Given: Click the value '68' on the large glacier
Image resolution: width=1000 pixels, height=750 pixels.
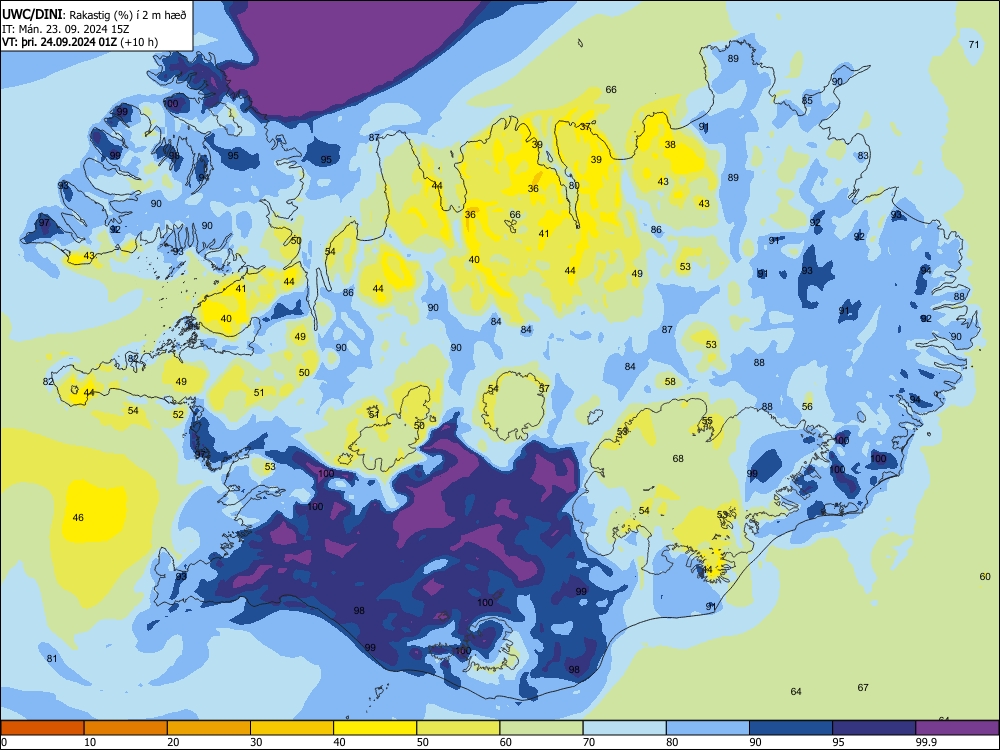Looking at the screenshot, I should point(678,459).
